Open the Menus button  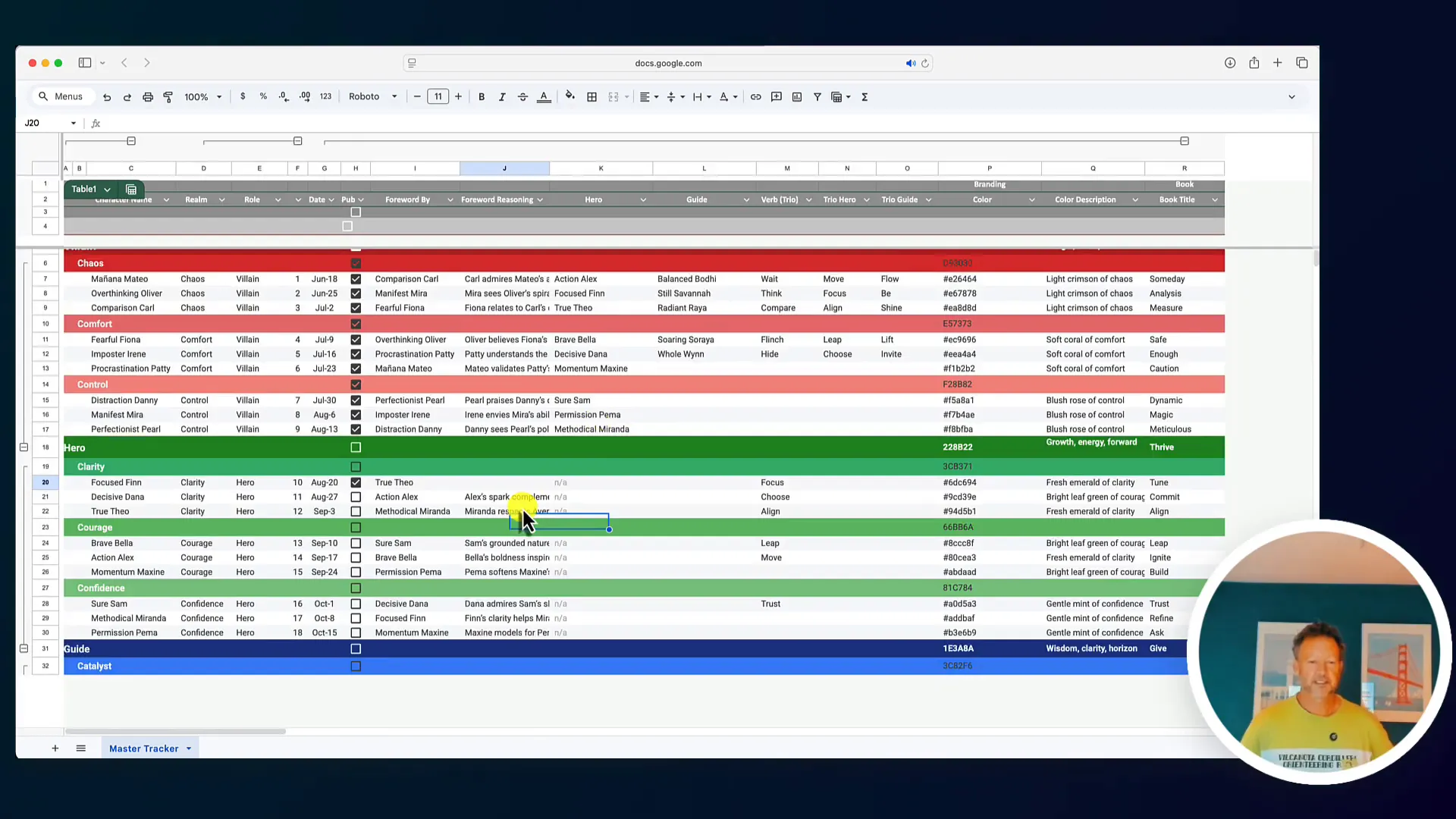pyautogui.click(x=61, y=96)
